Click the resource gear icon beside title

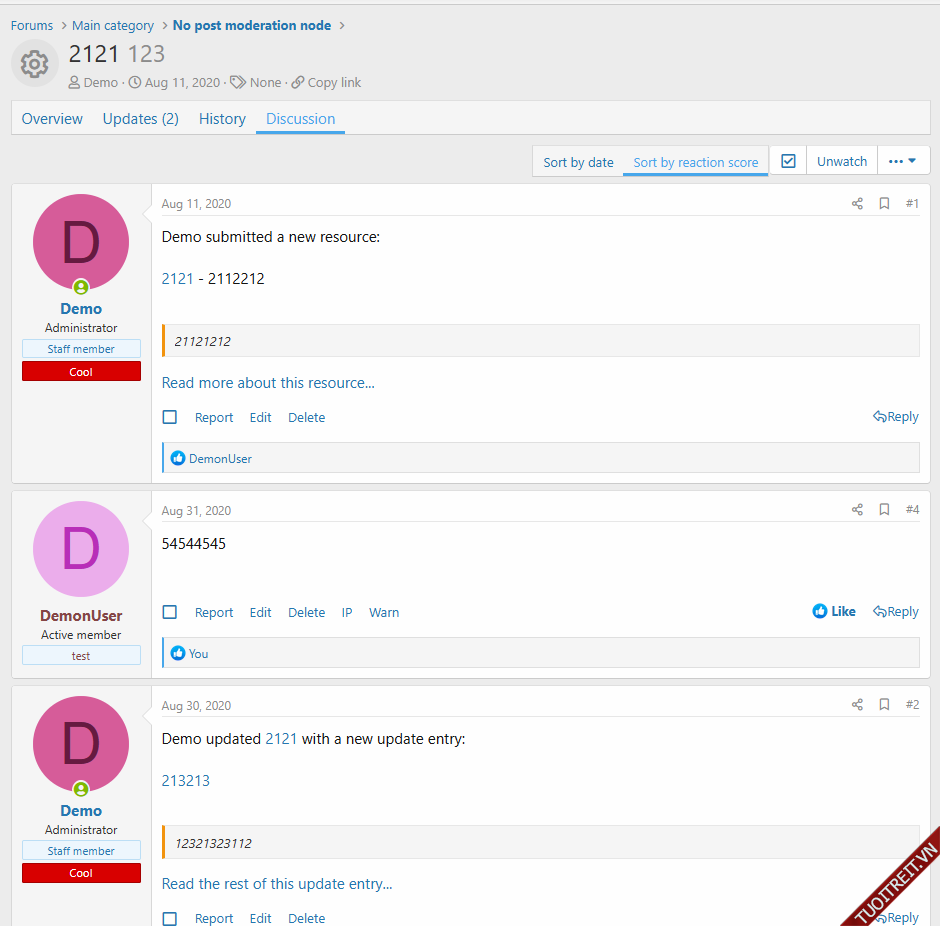(x=35, y=64)
